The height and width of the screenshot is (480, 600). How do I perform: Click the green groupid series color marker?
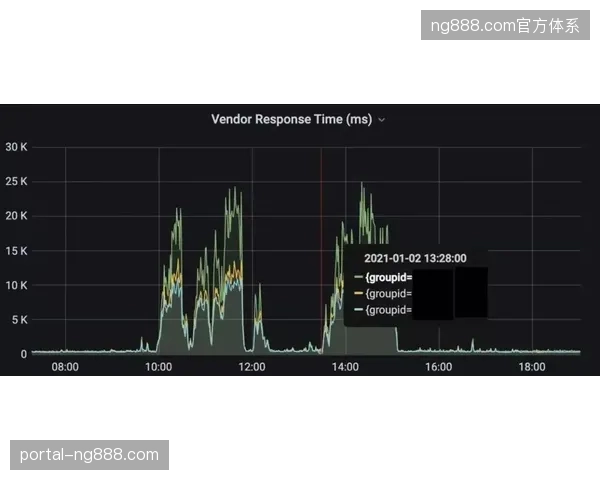(359, 277)
